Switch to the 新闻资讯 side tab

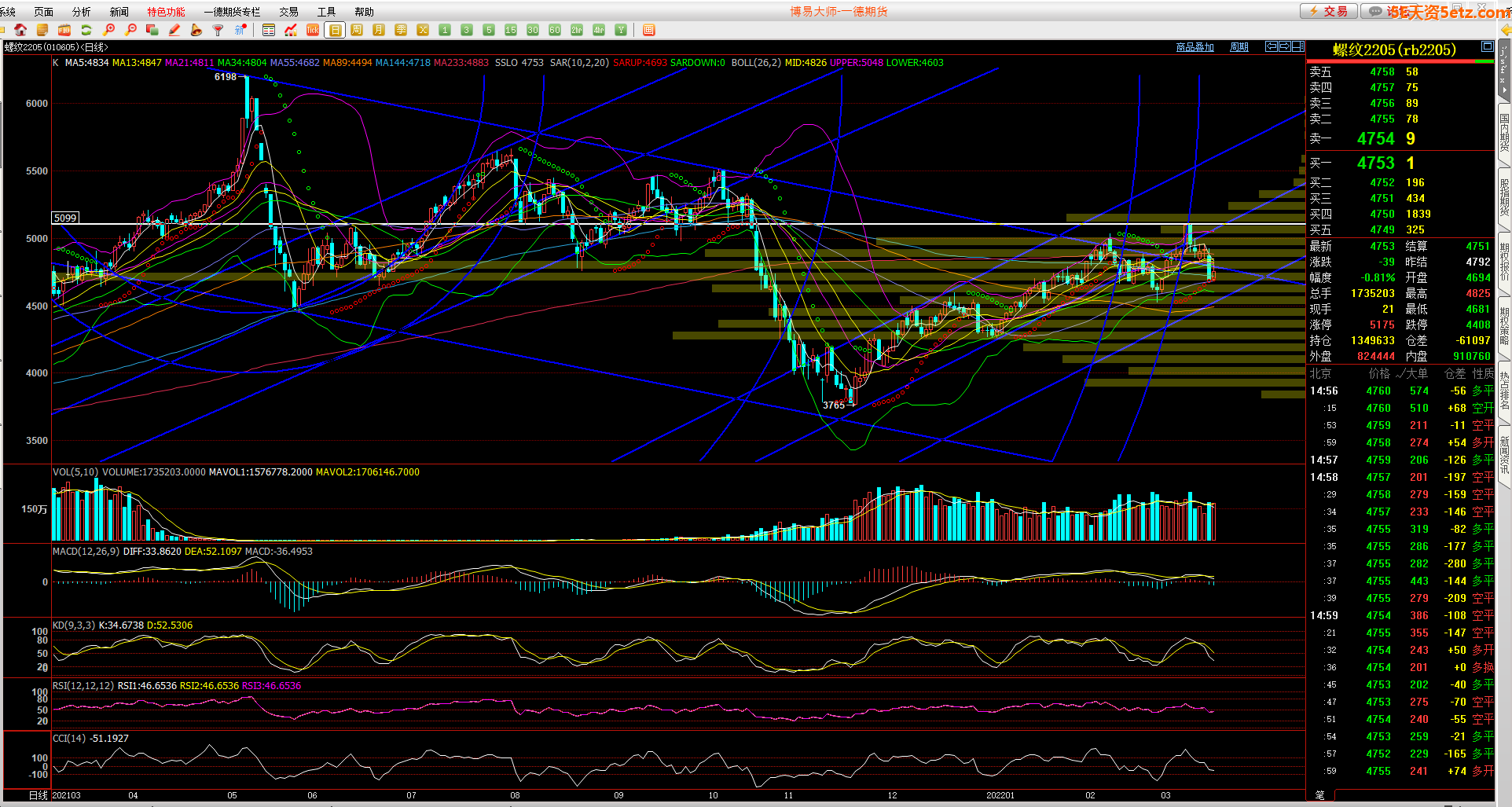(x=1504, y=454)
